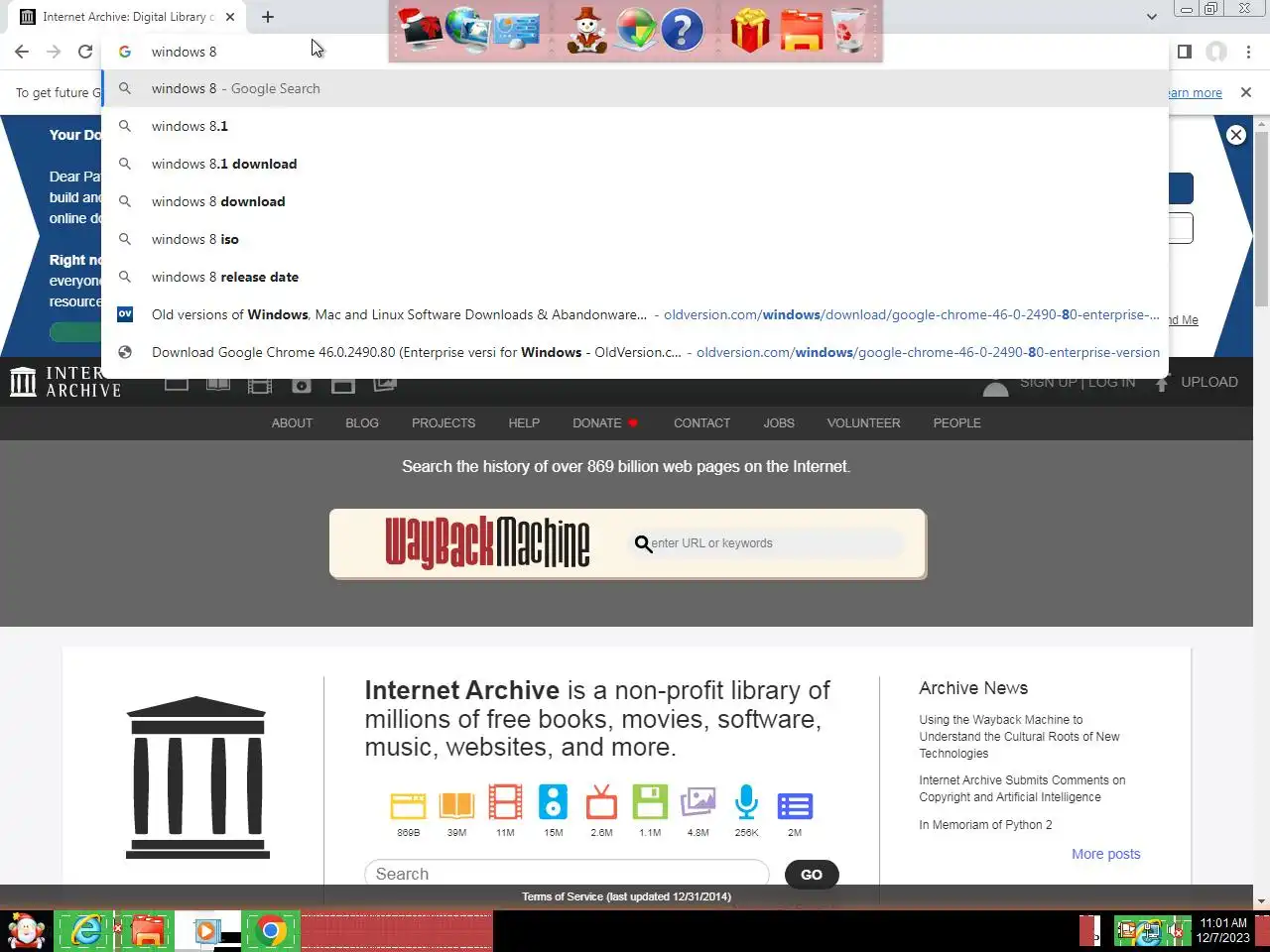Open the video film icon labeled 11M

(505, 804)
